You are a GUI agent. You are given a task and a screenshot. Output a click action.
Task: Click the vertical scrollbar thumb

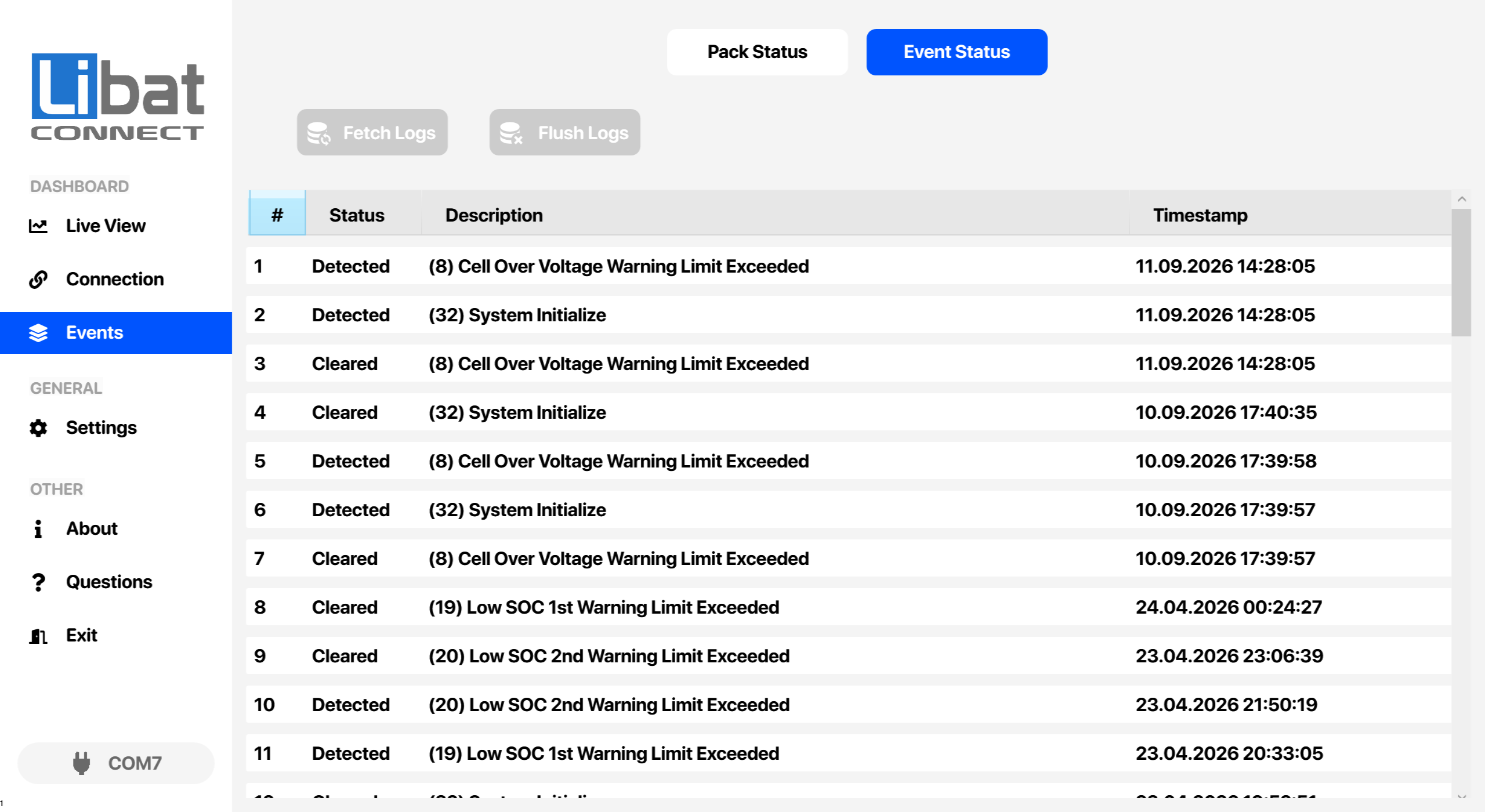pos(1462,273)
